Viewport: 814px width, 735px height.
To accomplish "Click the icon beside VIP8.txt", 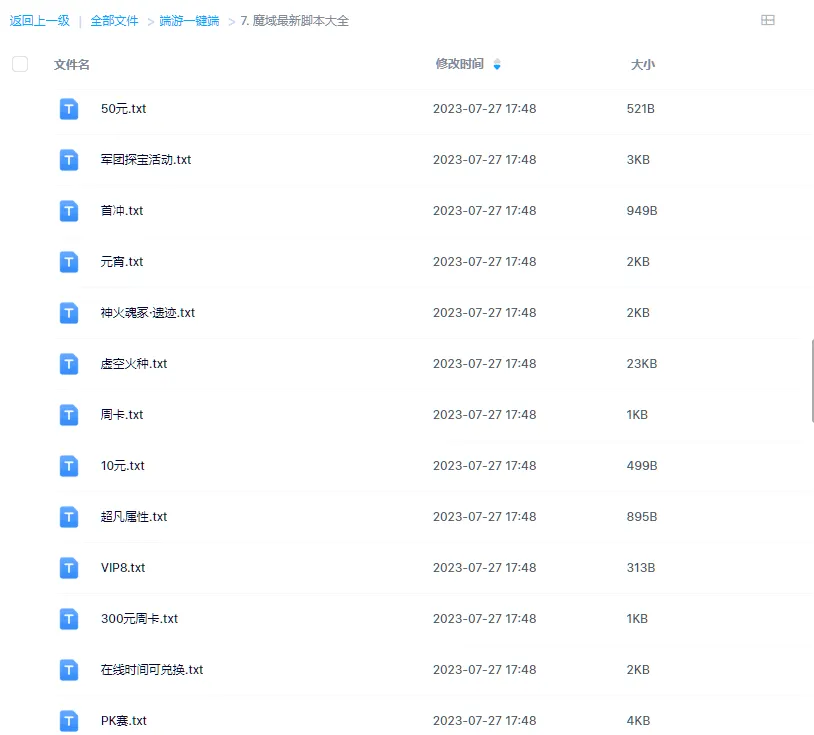I will 69,568.
